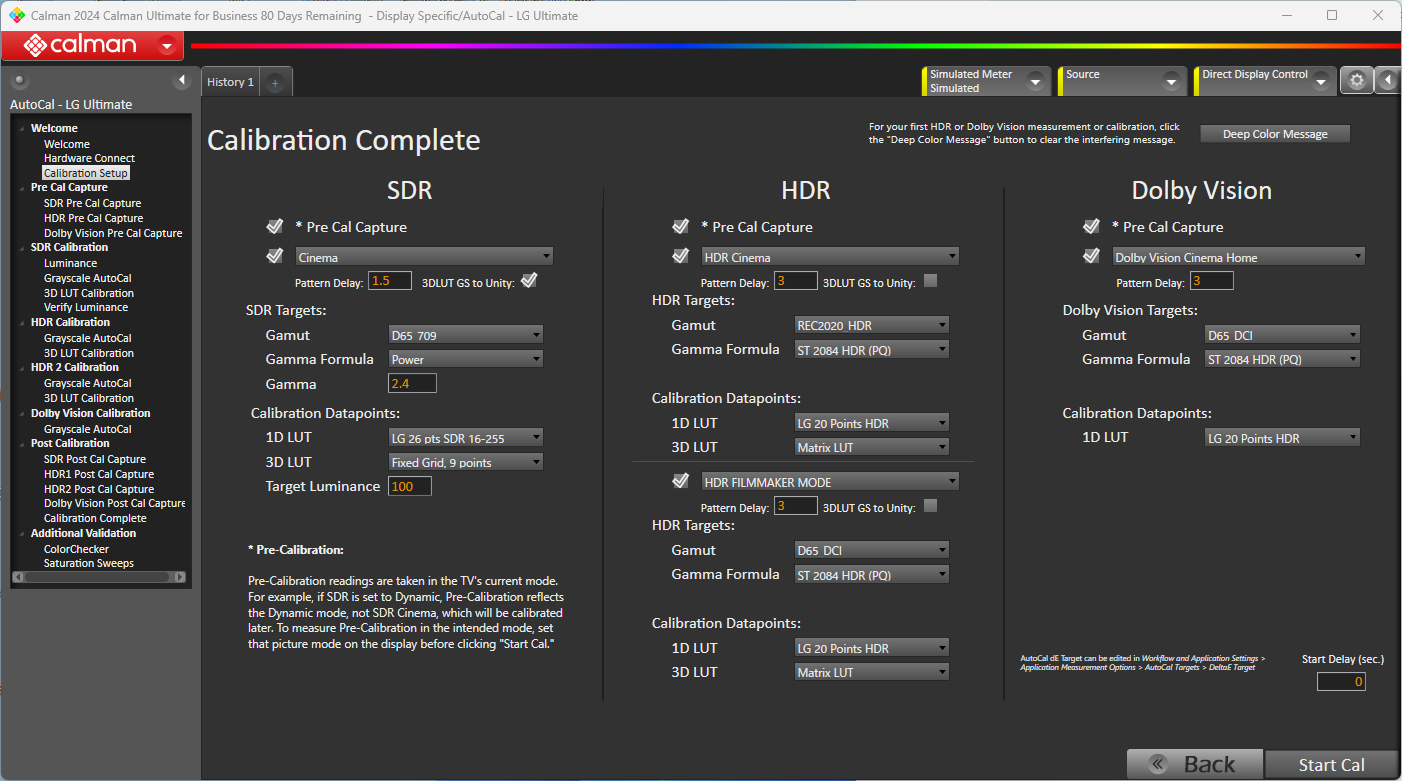Select Saturation Sweeps in the workflow list
Screen dimensions: 1402x781
[87, 563]
